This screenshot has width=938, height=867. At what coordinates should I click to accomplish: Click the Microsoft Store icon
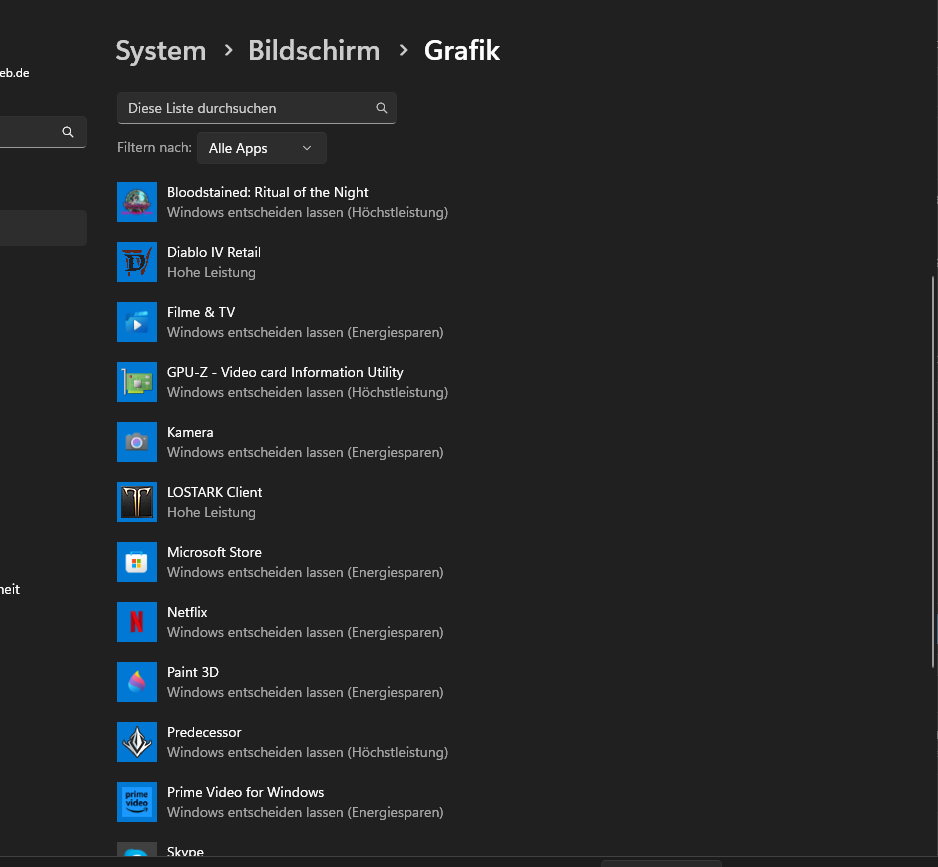tap(137, 562)
